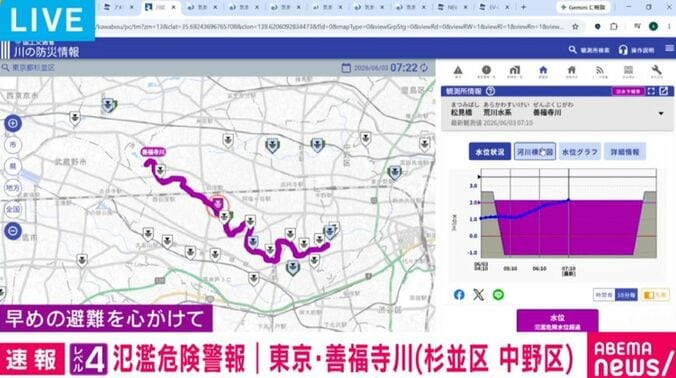
Task: Click the 川の防災情報 site title
Action: click(x=47, y=52)
